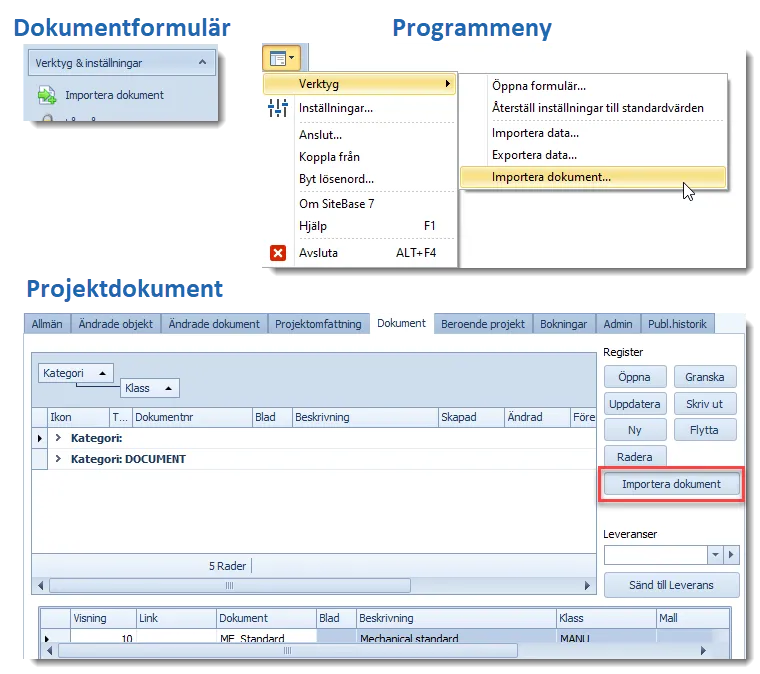The width and height of the screenshot is (760, 674).
Task: Select the ME_Standard document cell
Action: point(267,637)
